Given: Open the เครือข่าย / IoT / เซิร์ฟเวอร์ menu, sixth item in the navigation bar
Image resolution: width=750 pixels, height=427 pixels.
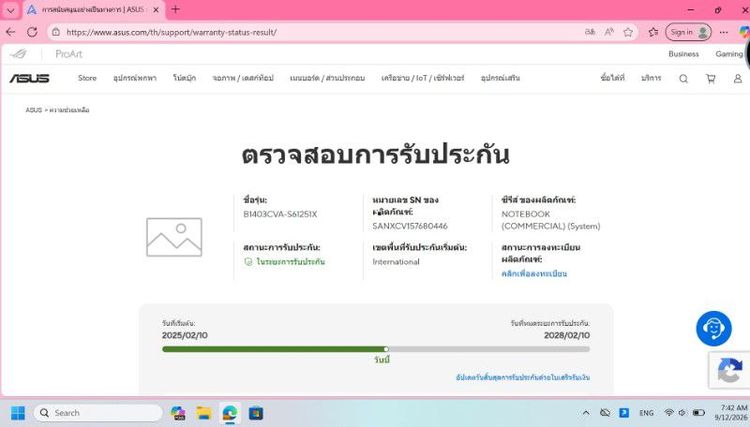Looking at the screenshot, I should pos(423,78).
